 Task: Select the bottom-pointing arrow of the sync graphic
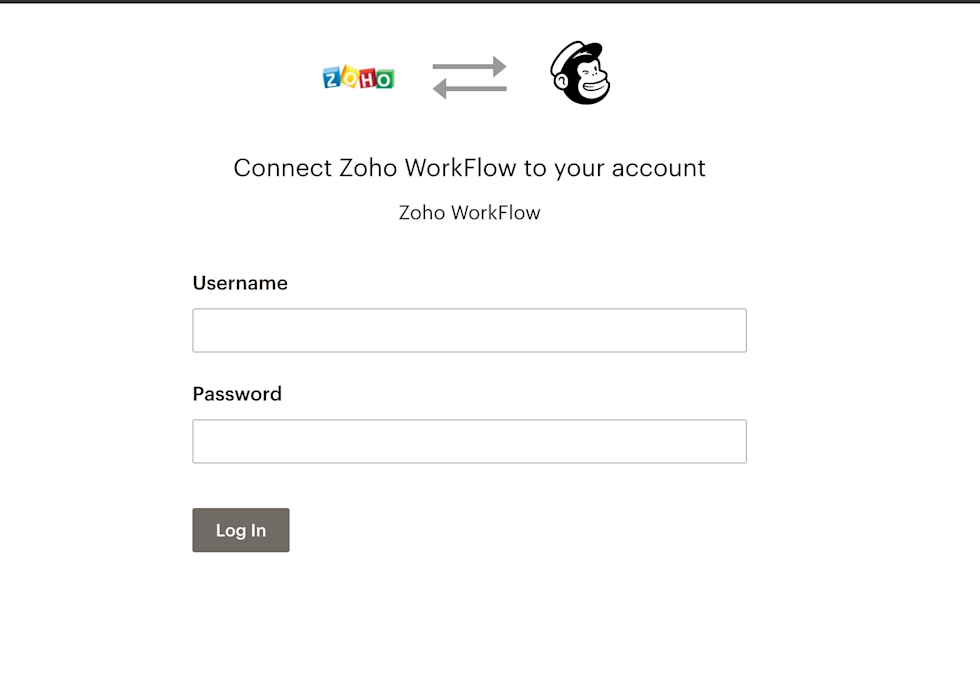[468, 89]
